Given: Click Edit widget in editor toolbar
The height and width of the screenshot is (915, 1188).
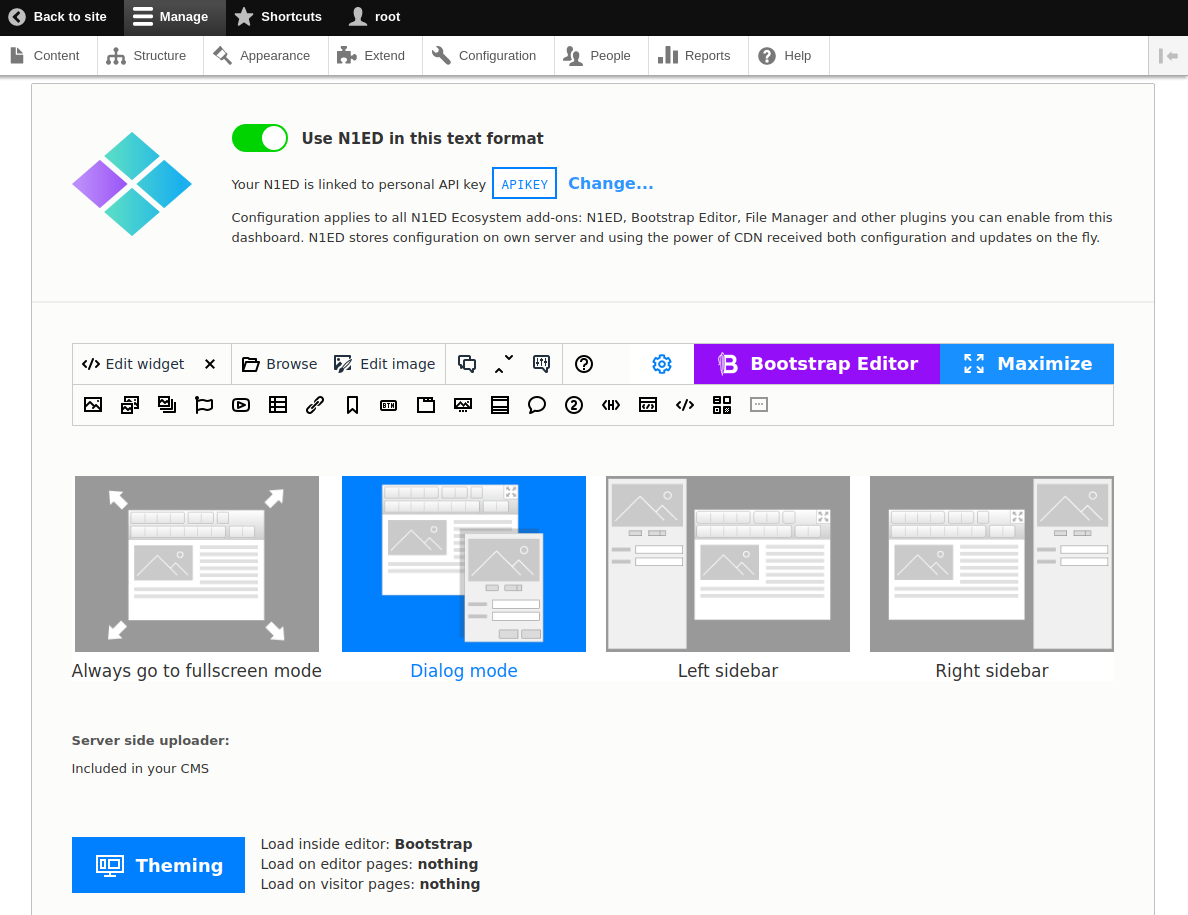Looking at the screenshot, I should [133, 364].
